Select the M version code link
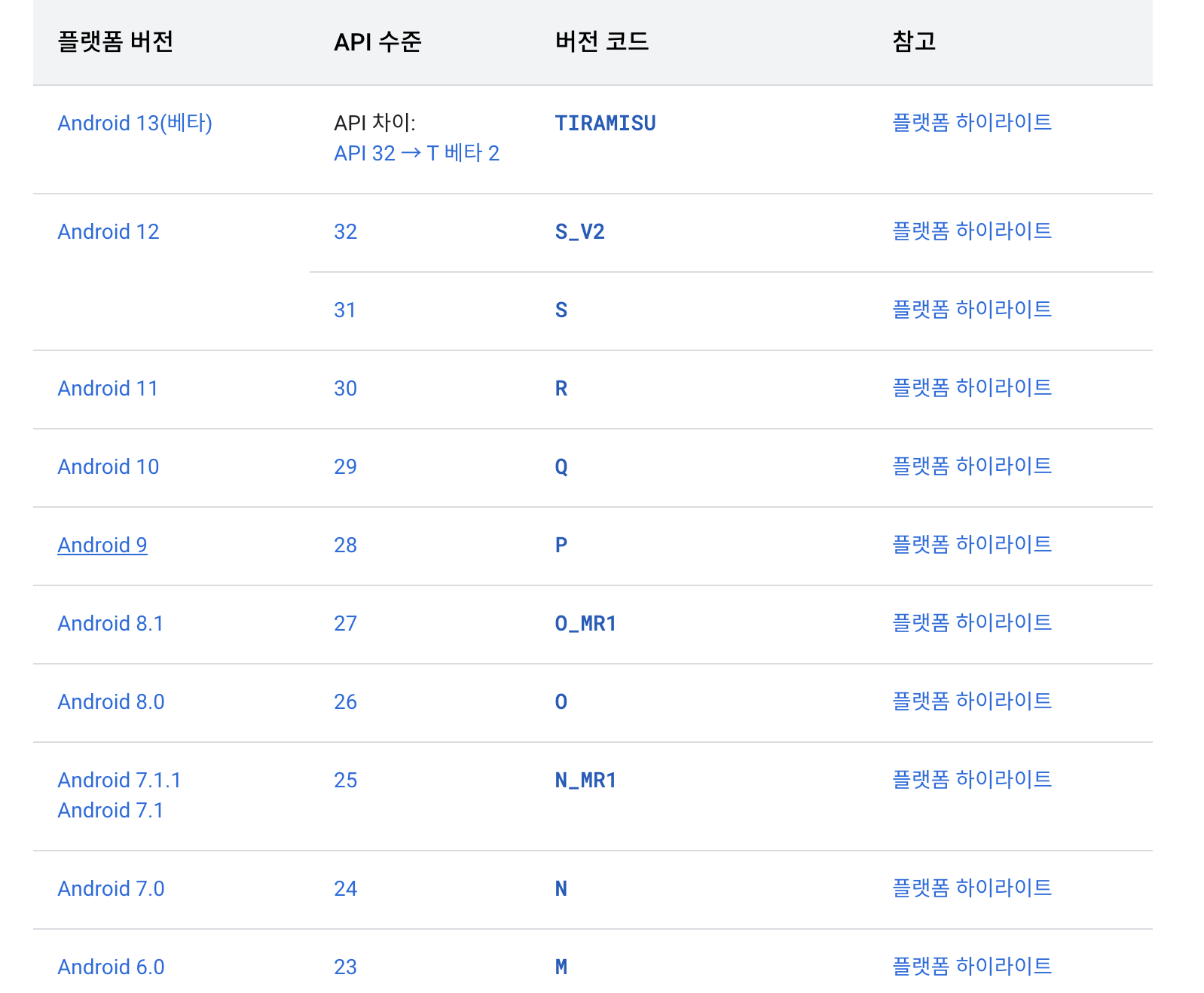This screenshot has width=1204, height=993. coord(561,967)
